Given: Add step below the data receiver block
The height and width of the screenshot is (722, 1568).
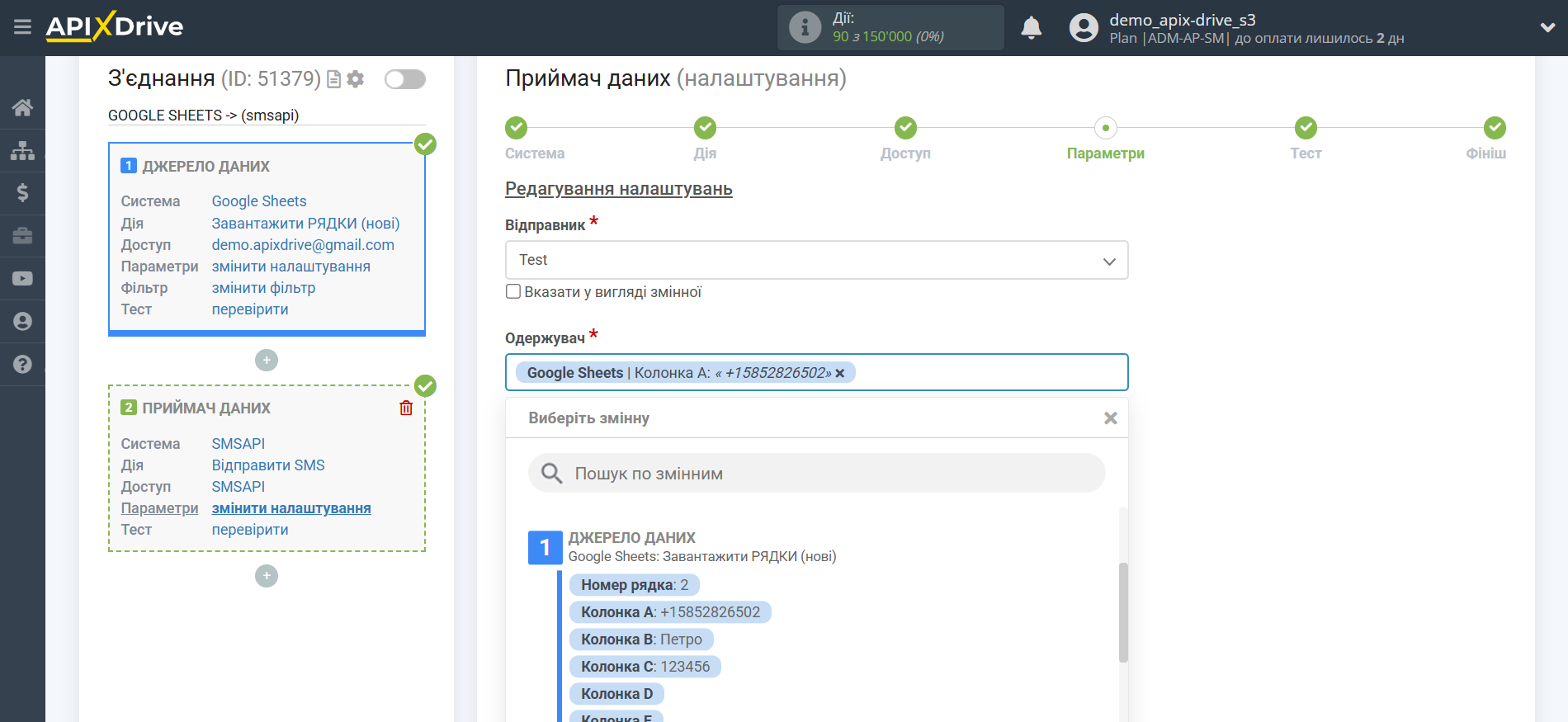Looking at the screenshot, I should (267, 576).
